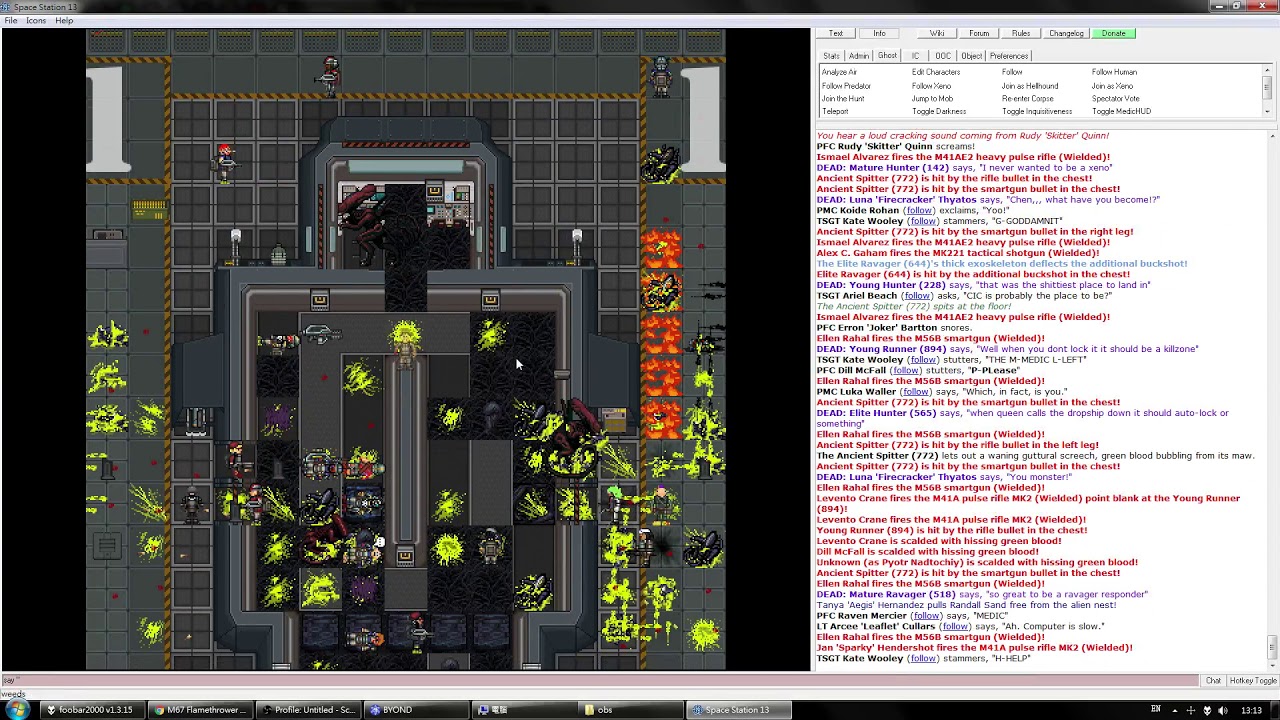Click the EN language indicator in the tray

[x=1156, y=710]
